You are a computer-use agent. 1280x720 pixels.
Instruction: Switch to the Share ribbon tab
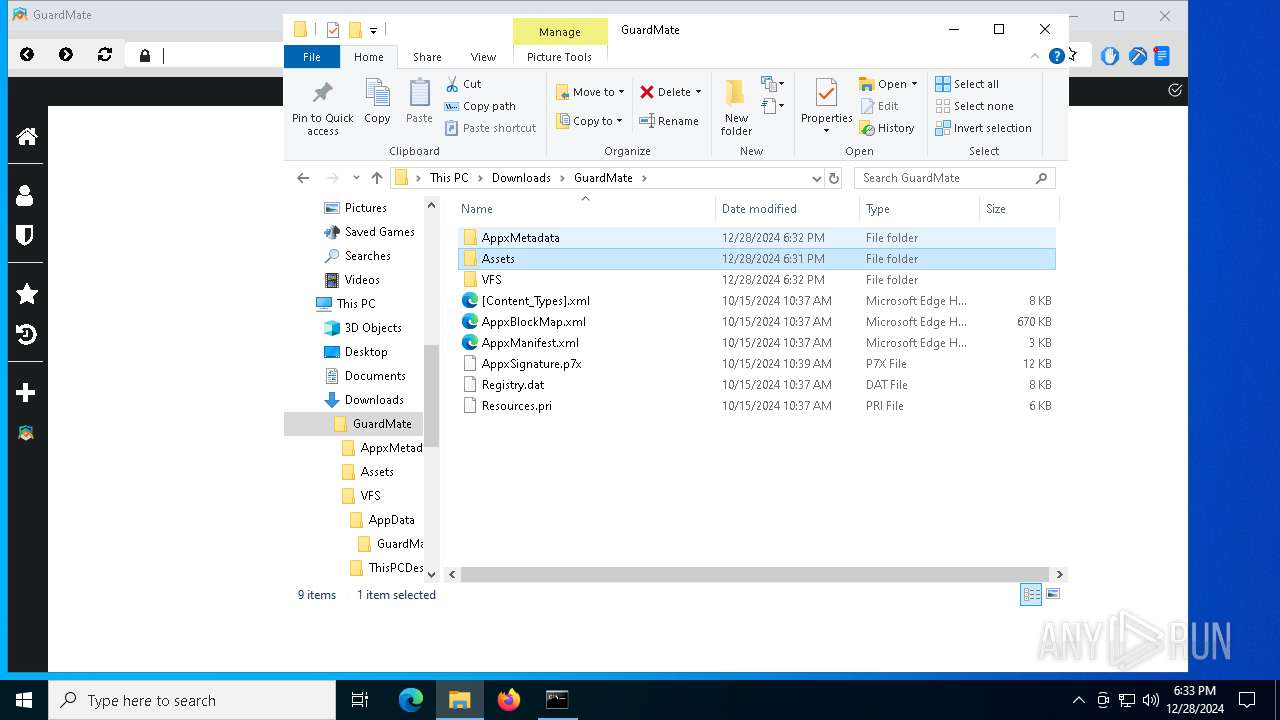pos(427,57)
